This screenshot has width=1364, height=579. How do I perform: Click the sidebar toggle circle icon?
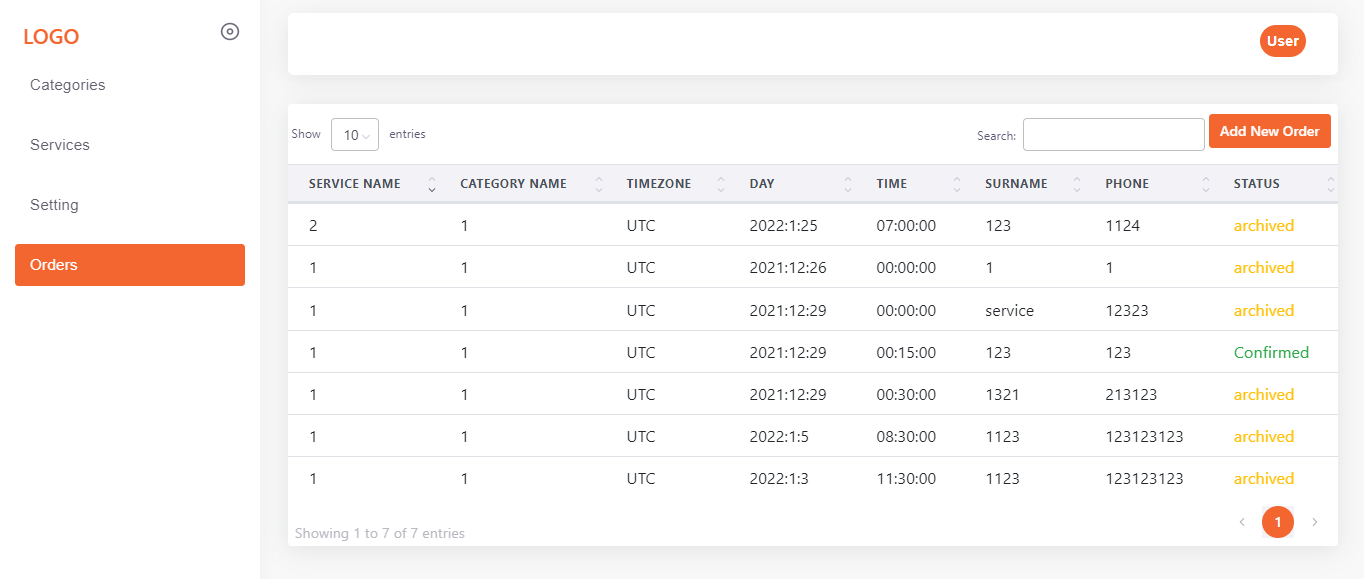(x=230, y=32)
